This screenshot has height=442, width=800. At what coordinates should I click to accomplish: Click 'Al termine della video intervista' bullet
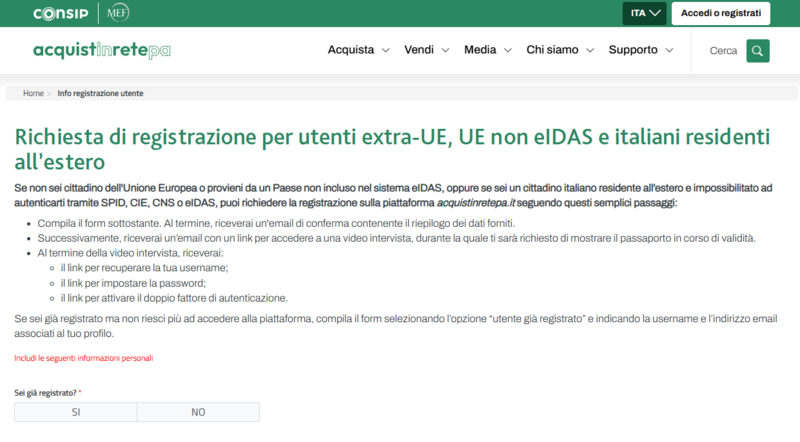(130, 253)
